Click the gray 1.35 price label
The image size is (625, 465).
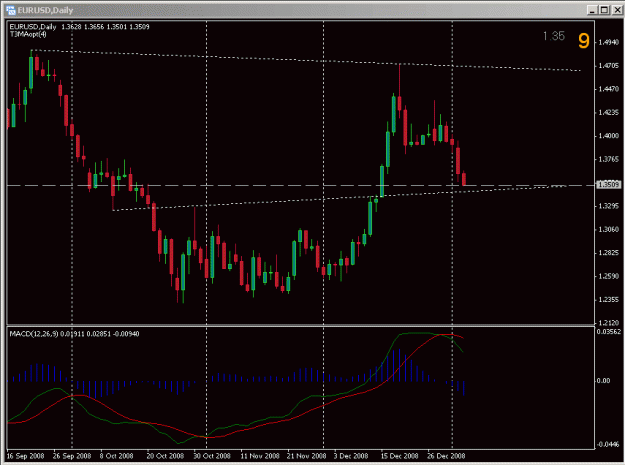[x=554, y=36]
